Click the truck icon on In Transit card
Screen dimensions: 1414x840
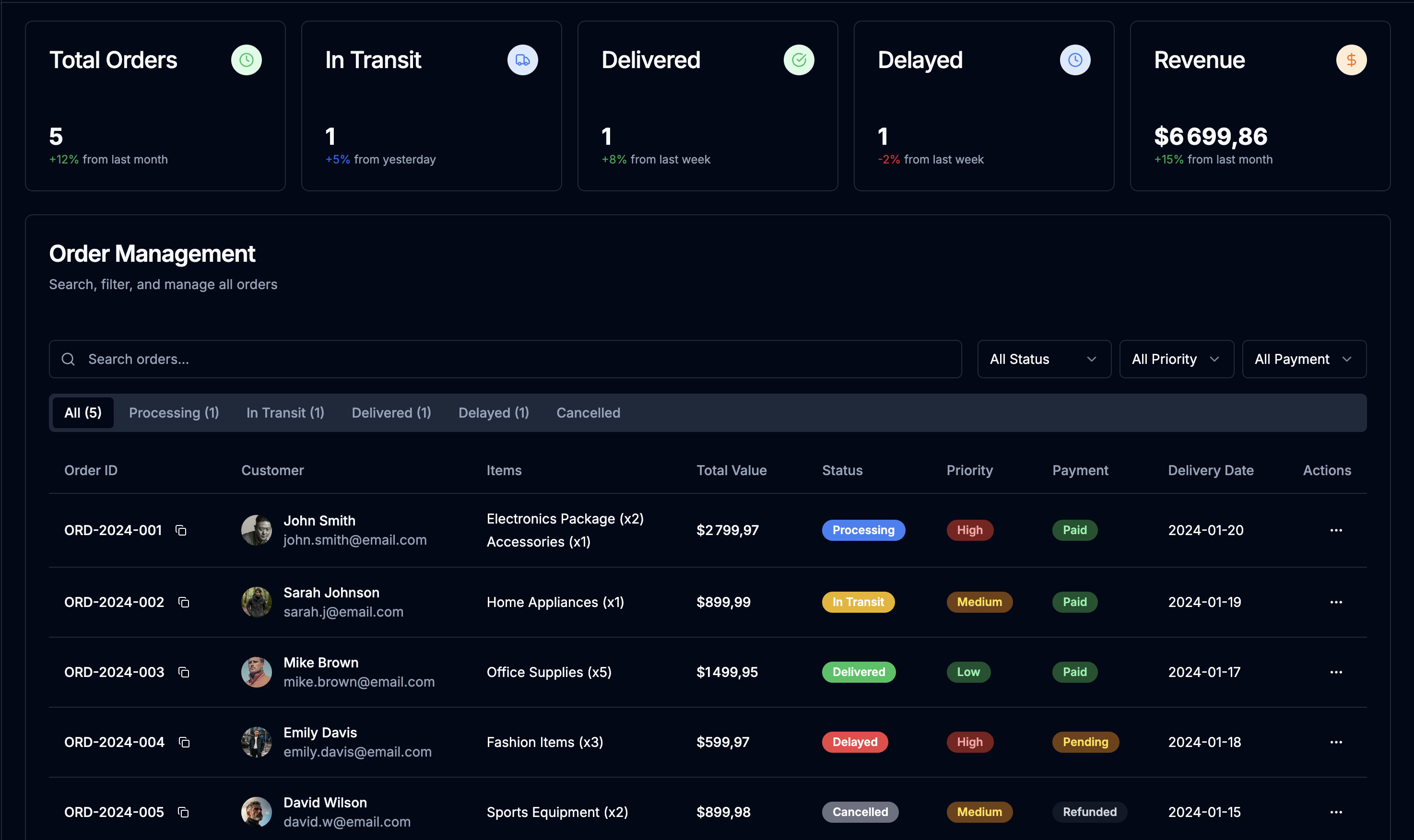(521, 59)
